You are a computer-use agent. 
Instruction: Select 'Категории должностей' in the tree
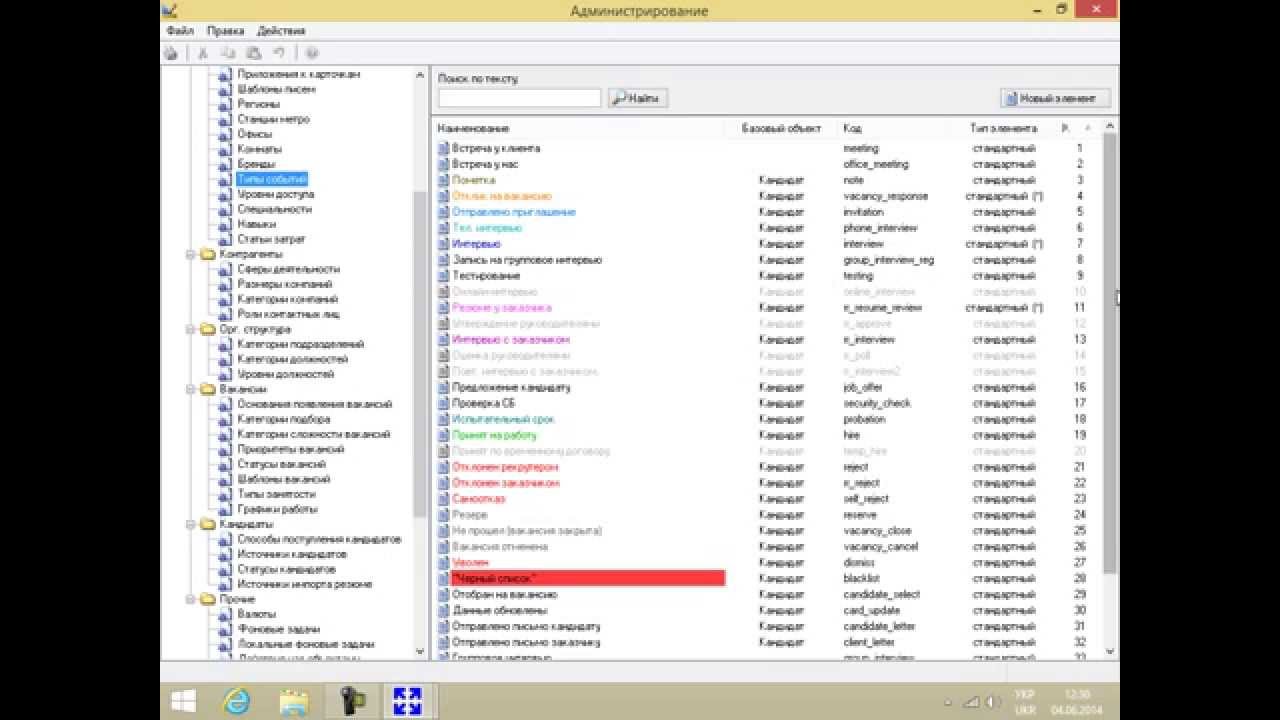point(293,359)
